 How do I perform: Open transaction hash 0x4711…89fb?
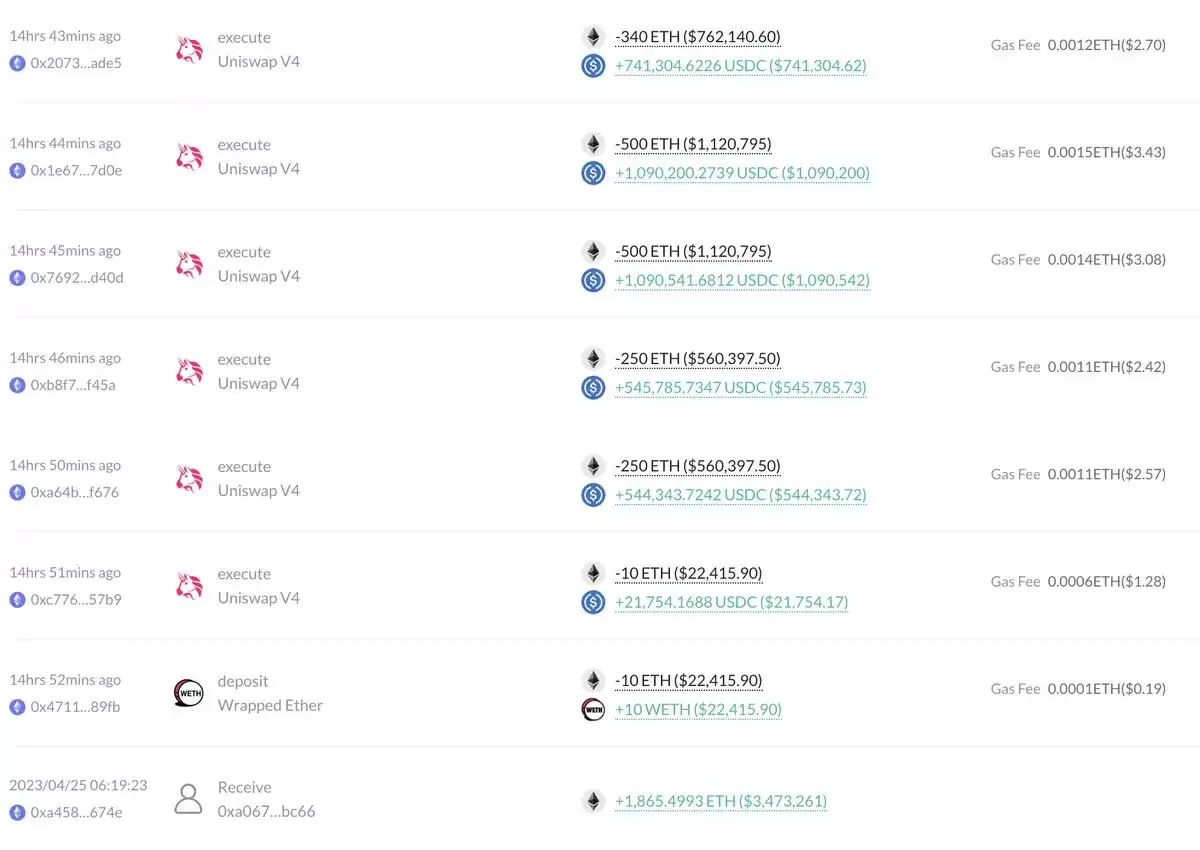coord(75,706)
